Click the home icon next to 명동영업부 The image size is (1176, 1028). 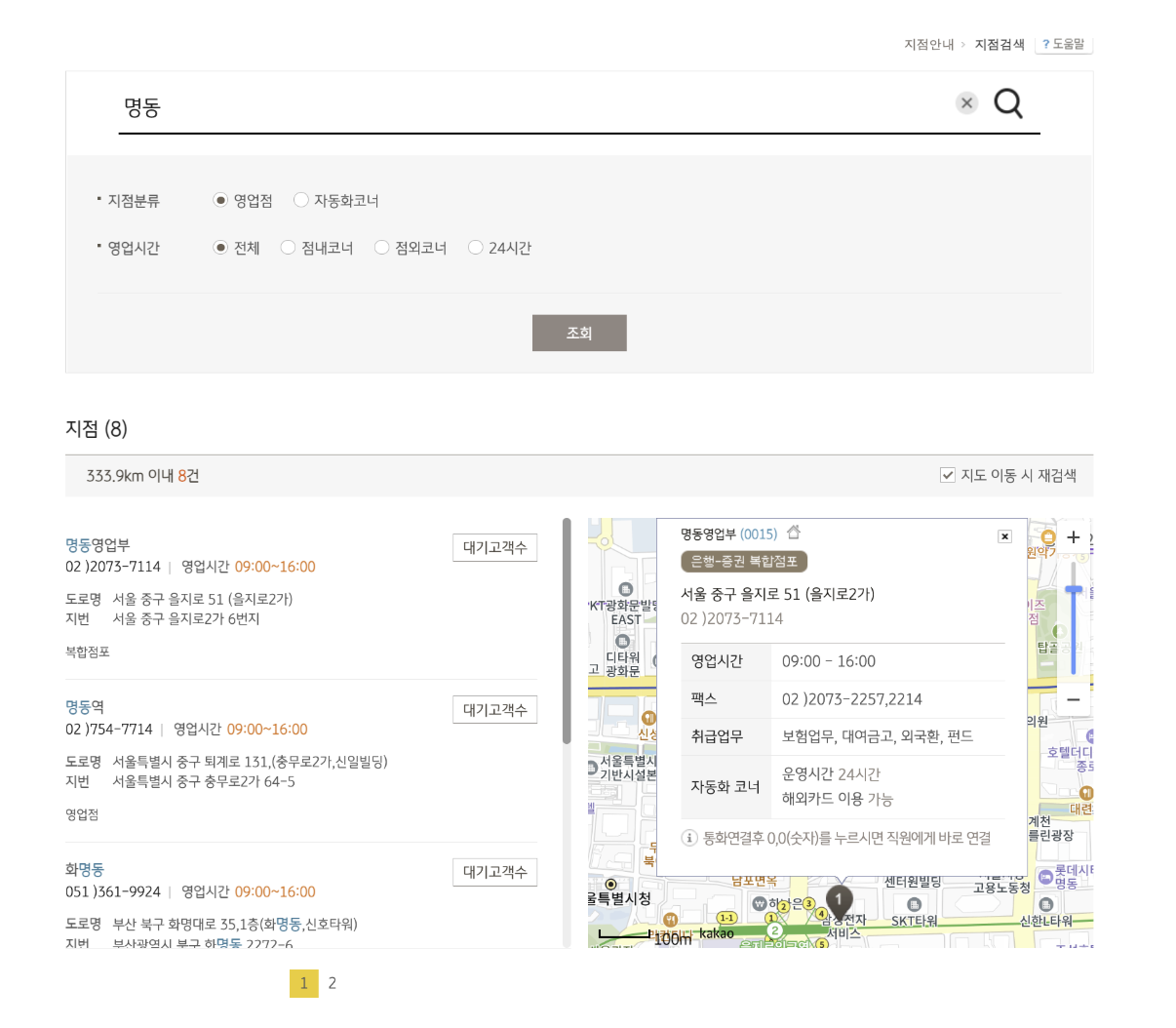(x=794, y=534)
